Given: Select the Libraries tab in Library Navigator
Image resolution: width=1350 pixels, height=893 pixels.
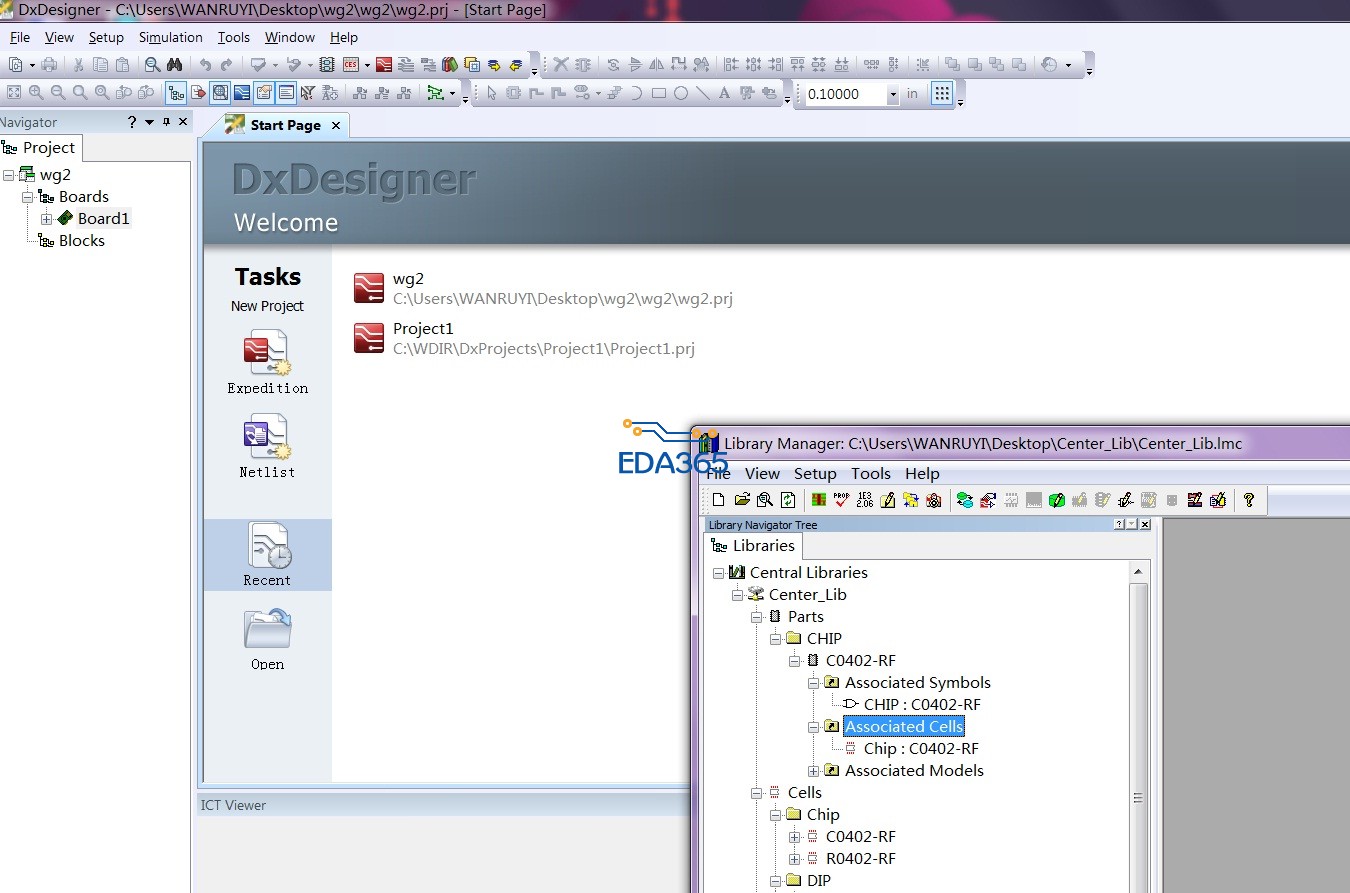Looking at the screenshot, I should point(753,545).
